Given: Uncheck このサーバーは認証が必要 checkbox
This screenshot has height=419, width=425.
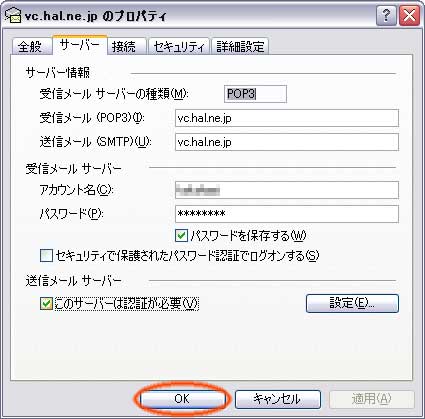Looking at the screenshot, I should pyautogui.click(x=46, y=304).
